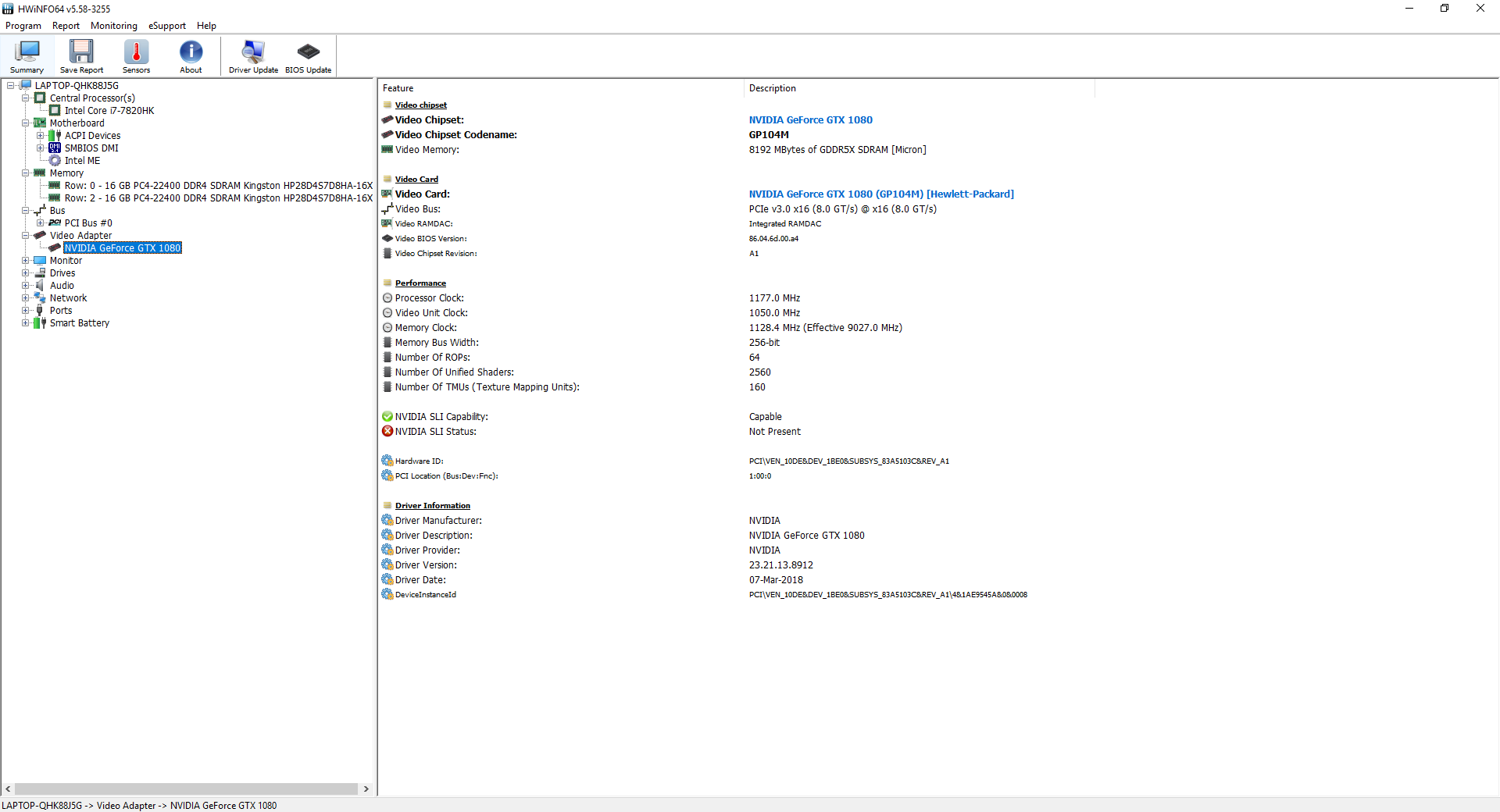Click the Network node icon

[40, 298]
